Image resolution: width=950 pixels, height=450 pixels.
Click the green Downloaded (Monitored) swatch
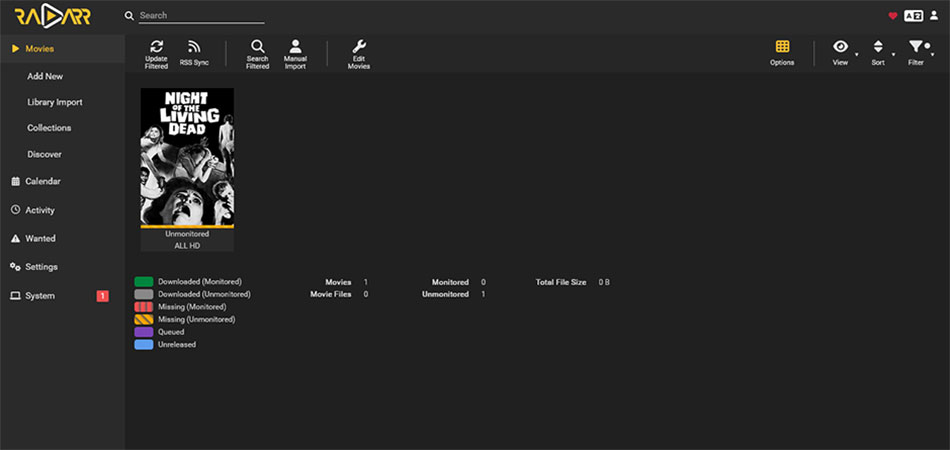click(144, 282)
